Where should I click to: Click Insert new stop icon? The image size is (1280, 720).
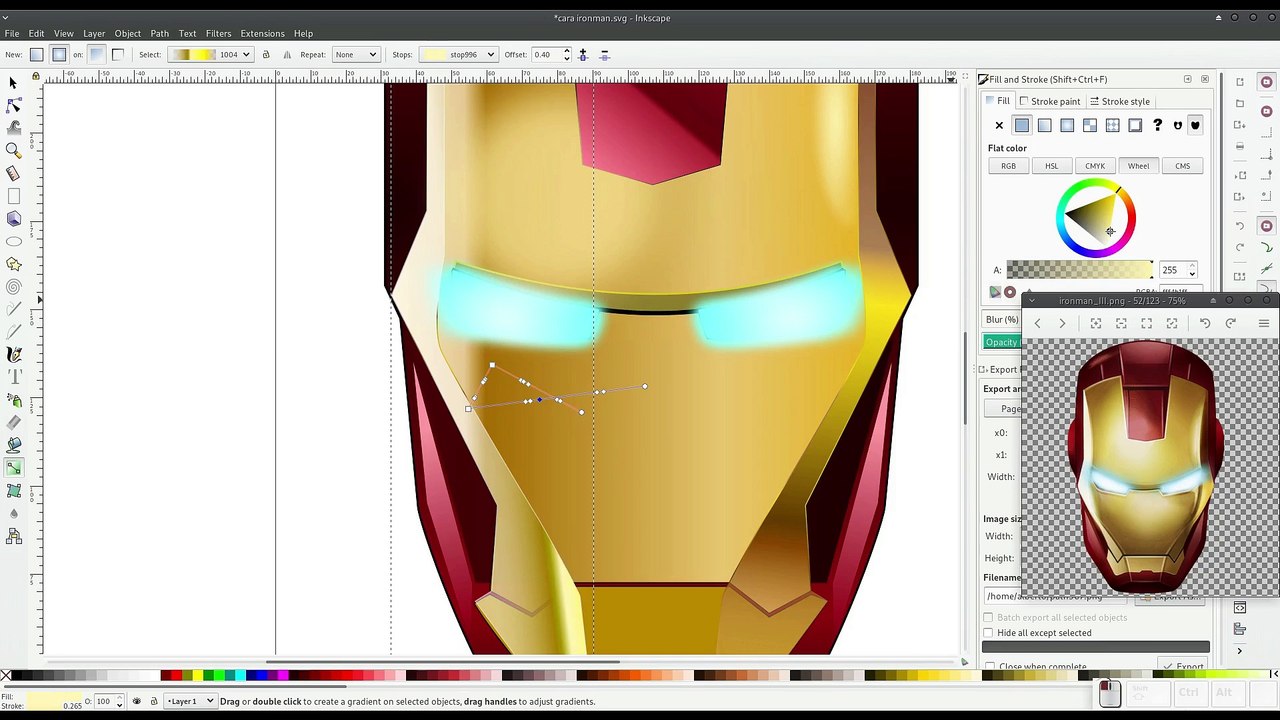click(583, 55)
